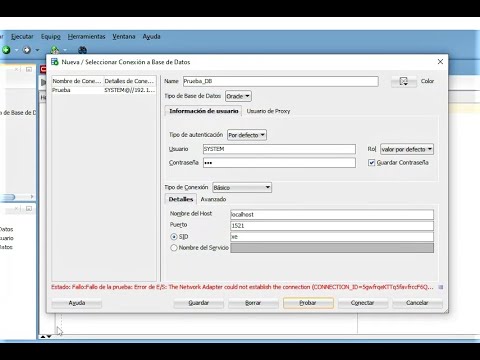The image size is (480, 360).
Task: Open the Ayuda menu in menu bar
Action: (x=151, y=36)
